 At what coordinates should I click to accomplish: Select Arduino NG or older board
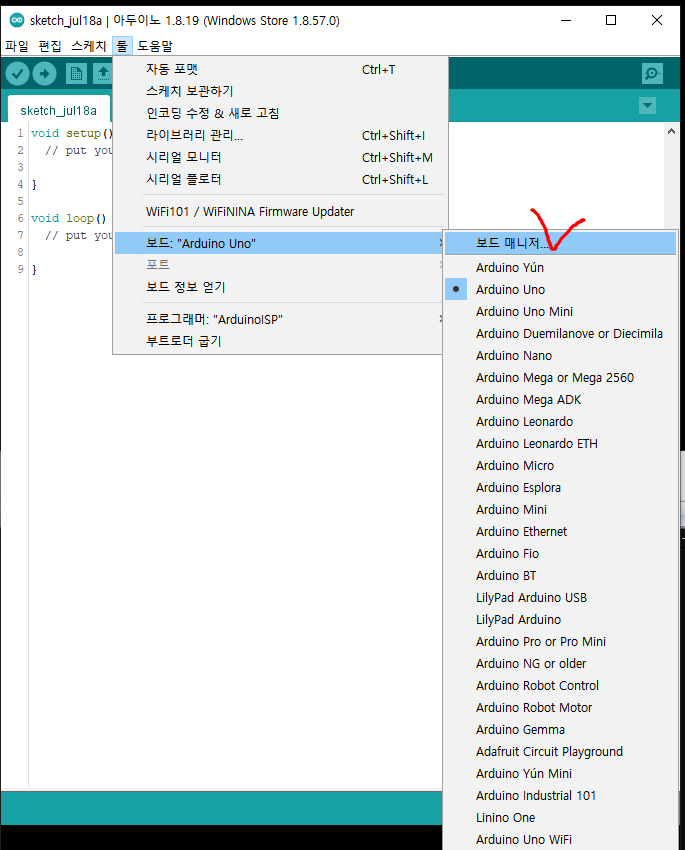tap(560, 664)
